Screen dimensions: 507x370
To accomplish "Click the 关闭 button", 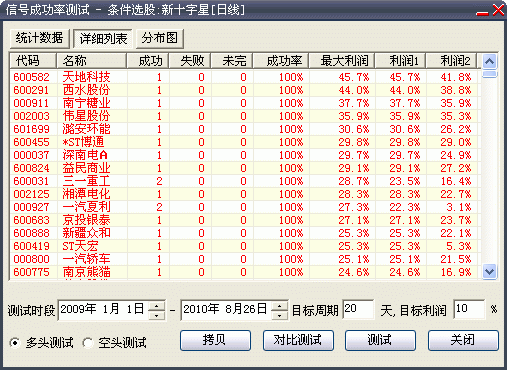I will tap(463, 340).
